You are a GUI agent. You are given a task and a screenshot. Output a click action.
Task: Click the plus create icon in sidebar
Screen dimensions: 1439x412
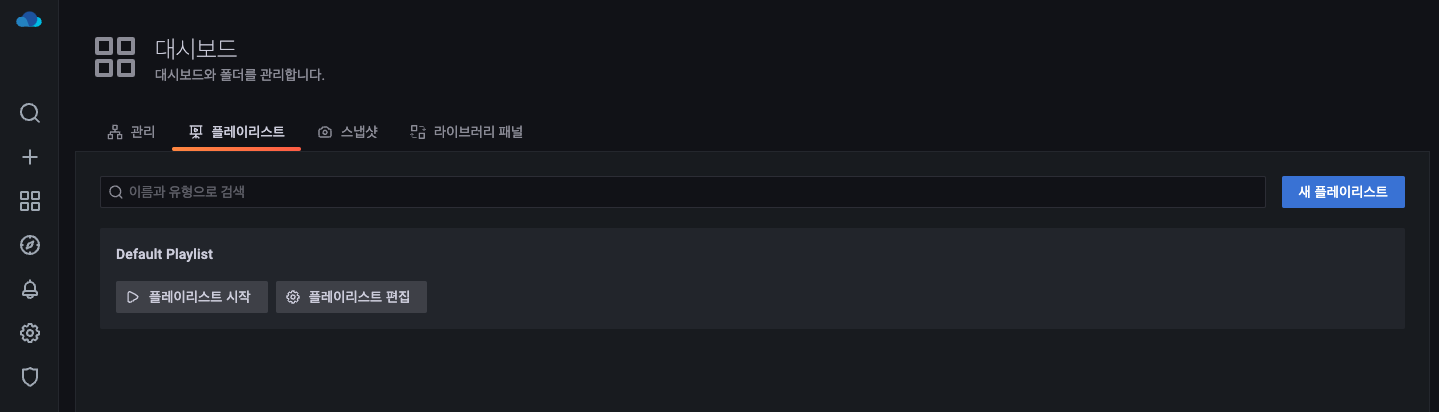click(30, 157)
